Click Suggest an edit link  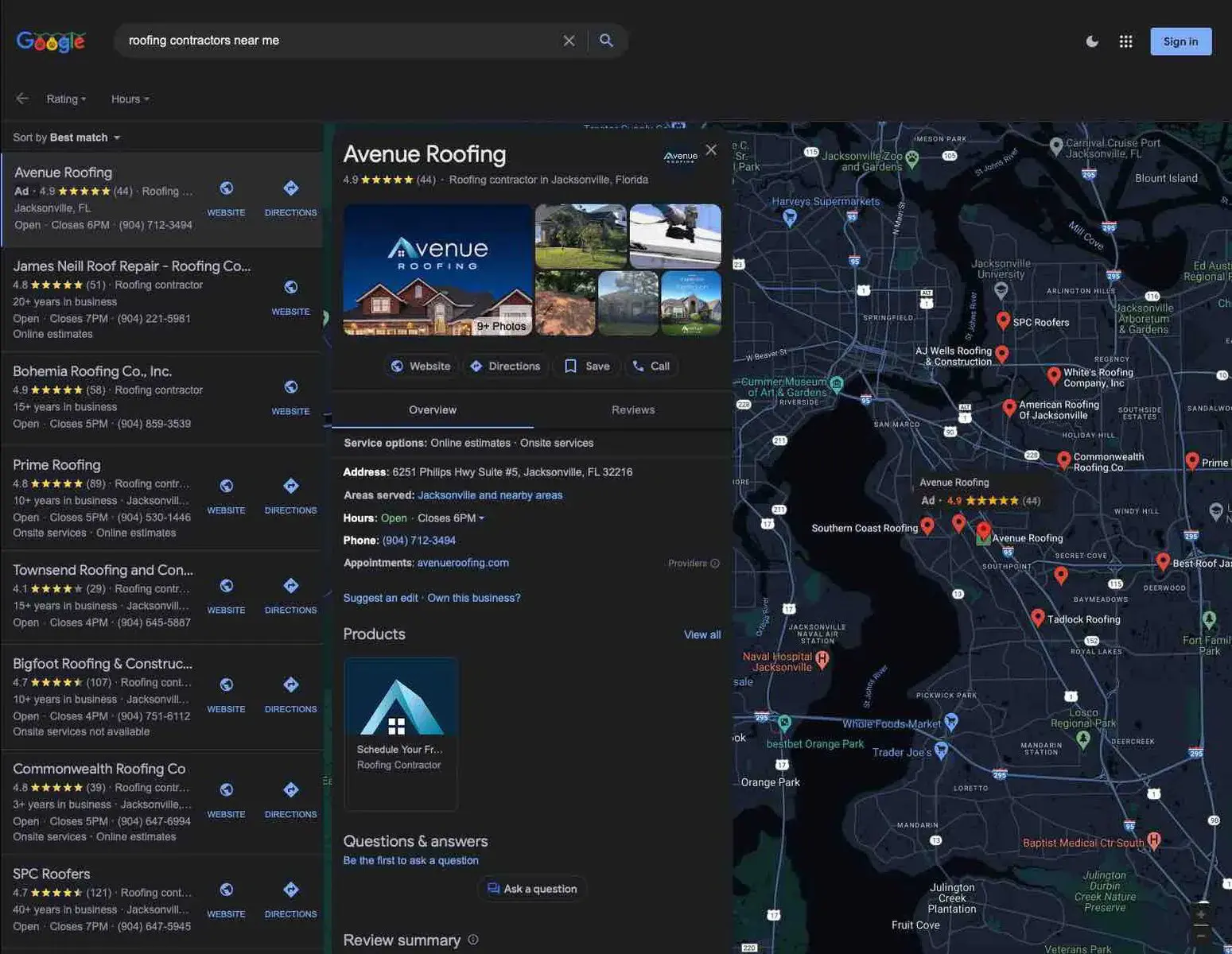pyautogui.click(x=380, y=597)
